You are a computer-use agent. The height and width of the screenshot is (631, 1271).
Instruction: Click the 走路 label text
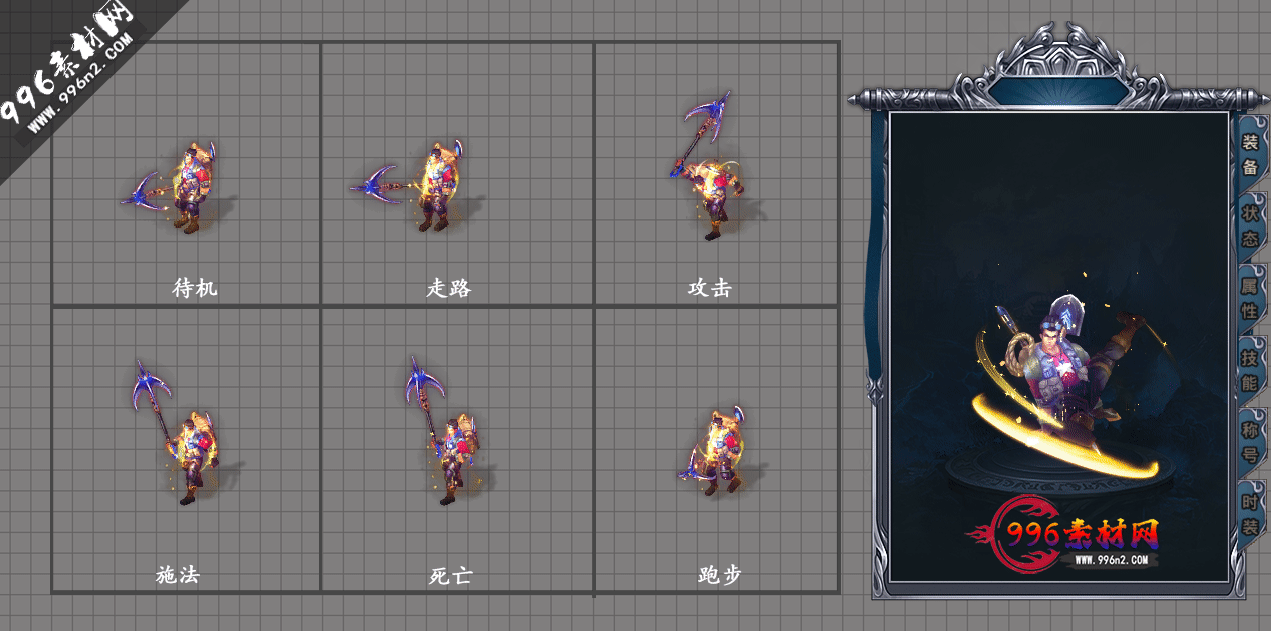click(x=449, y=289)
